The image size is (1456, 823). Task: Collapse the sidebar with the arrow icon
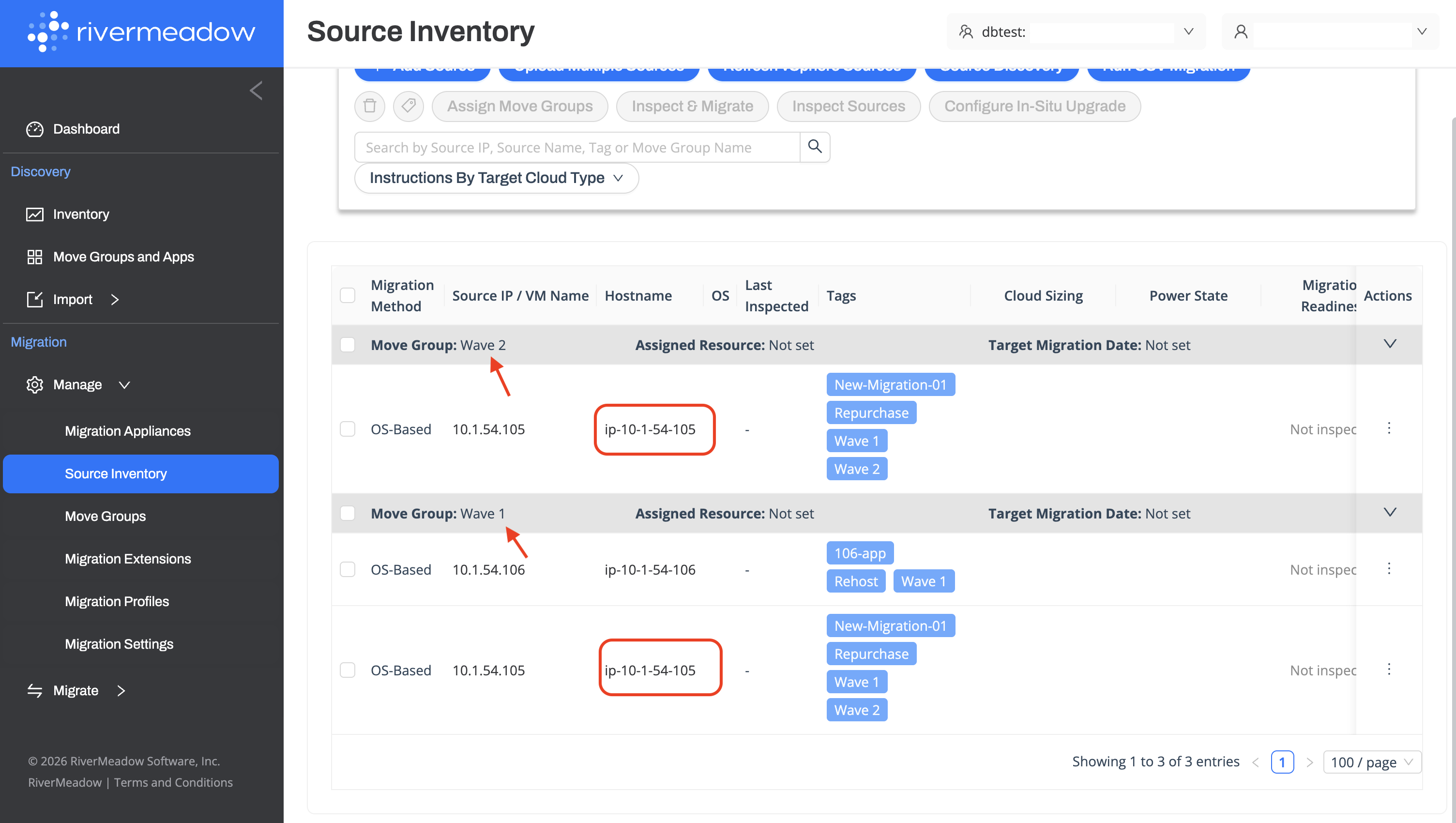pos(256,91)
